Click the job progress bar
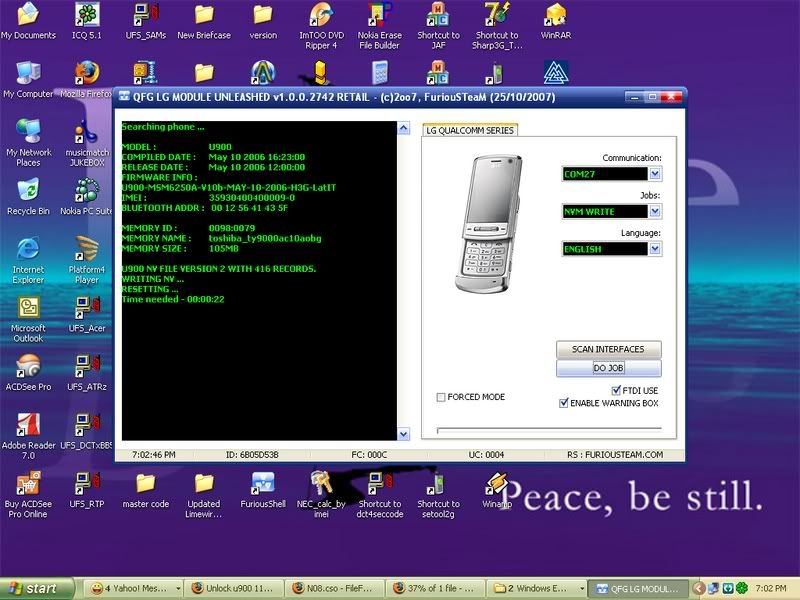The width and height of the screenshot is (800, 600). 549,430
